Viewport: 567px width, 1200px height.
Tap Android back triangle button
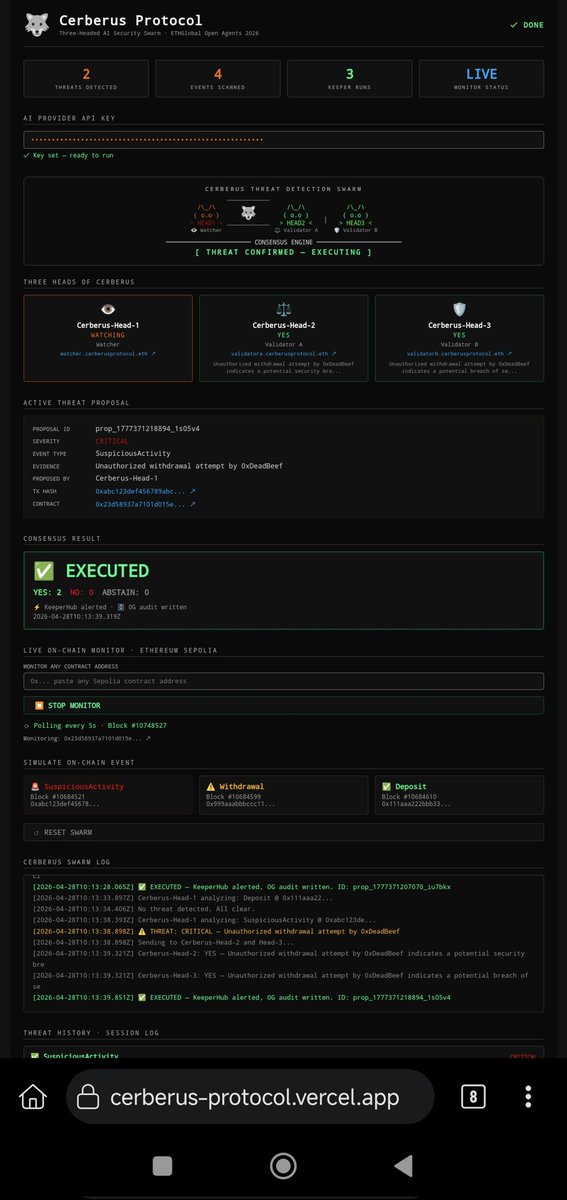point(404,1166)
